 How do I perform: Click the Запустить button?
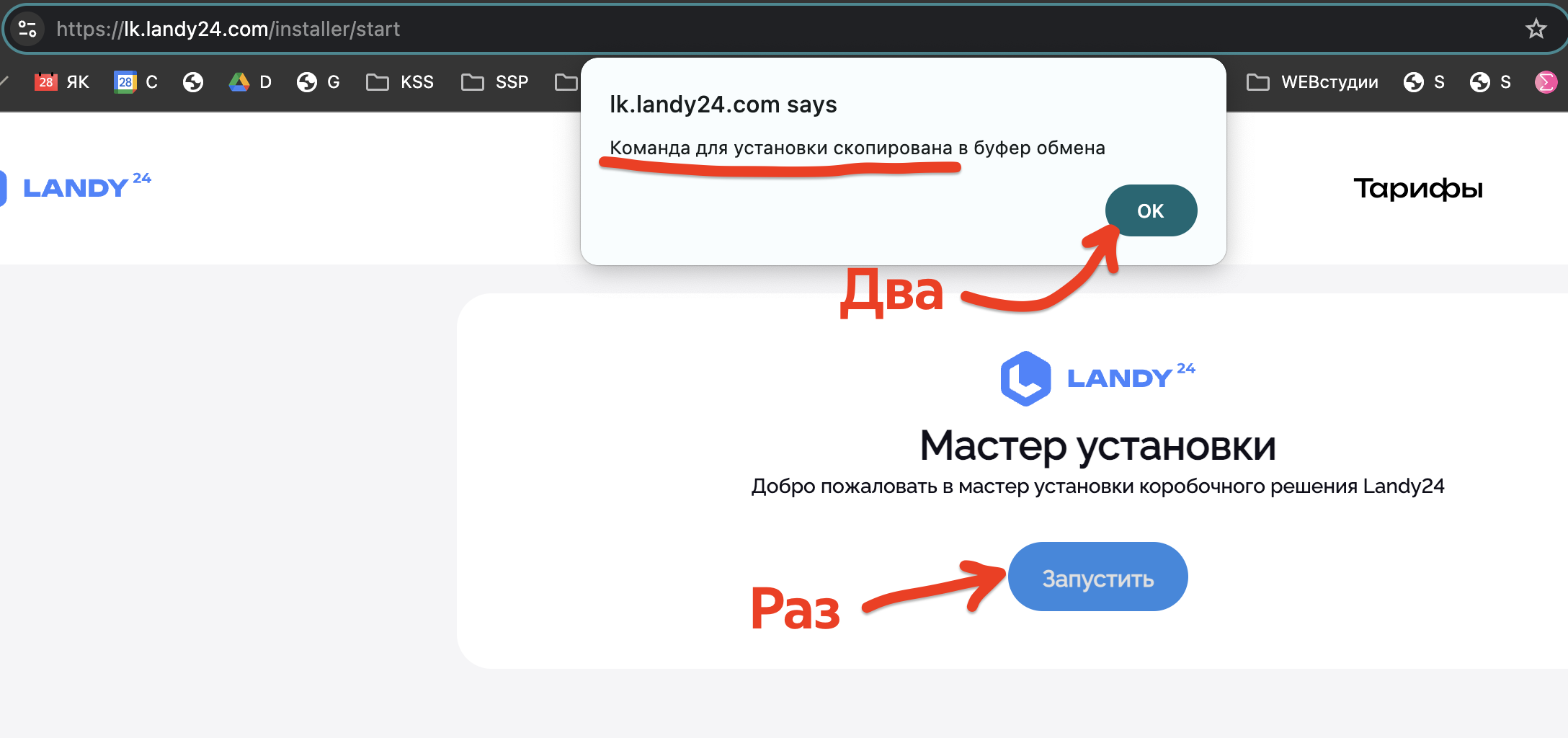[1097, 577]
